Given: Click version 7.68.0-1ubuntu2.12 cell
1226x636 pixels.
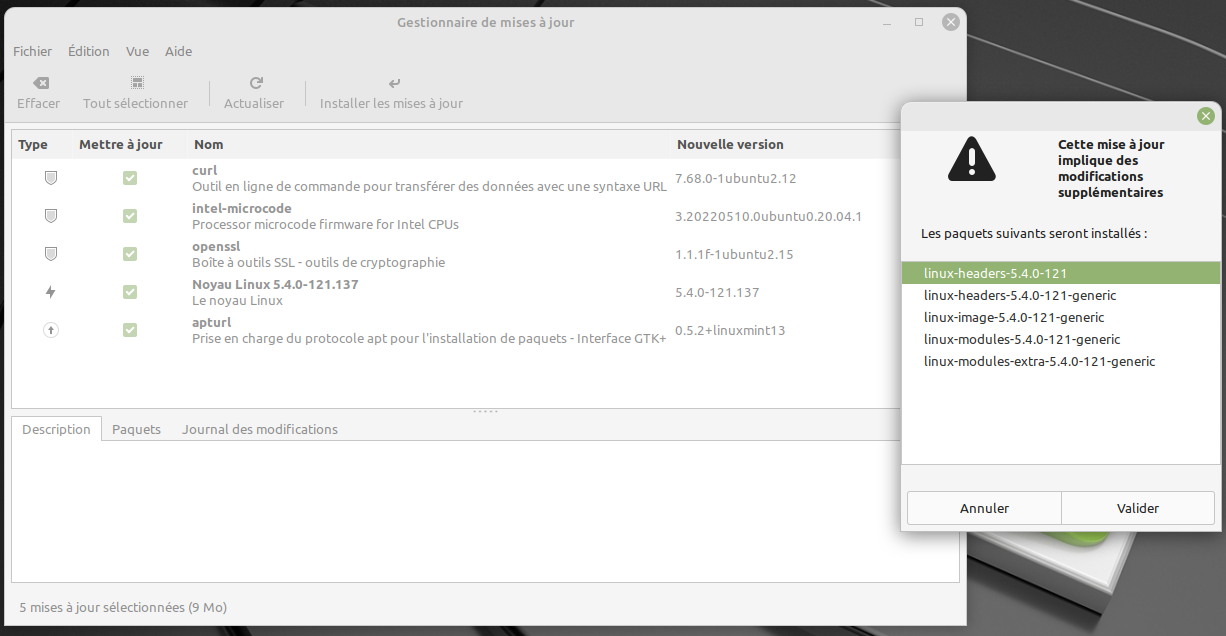Looking at the screenshot, I should [735, 178].
